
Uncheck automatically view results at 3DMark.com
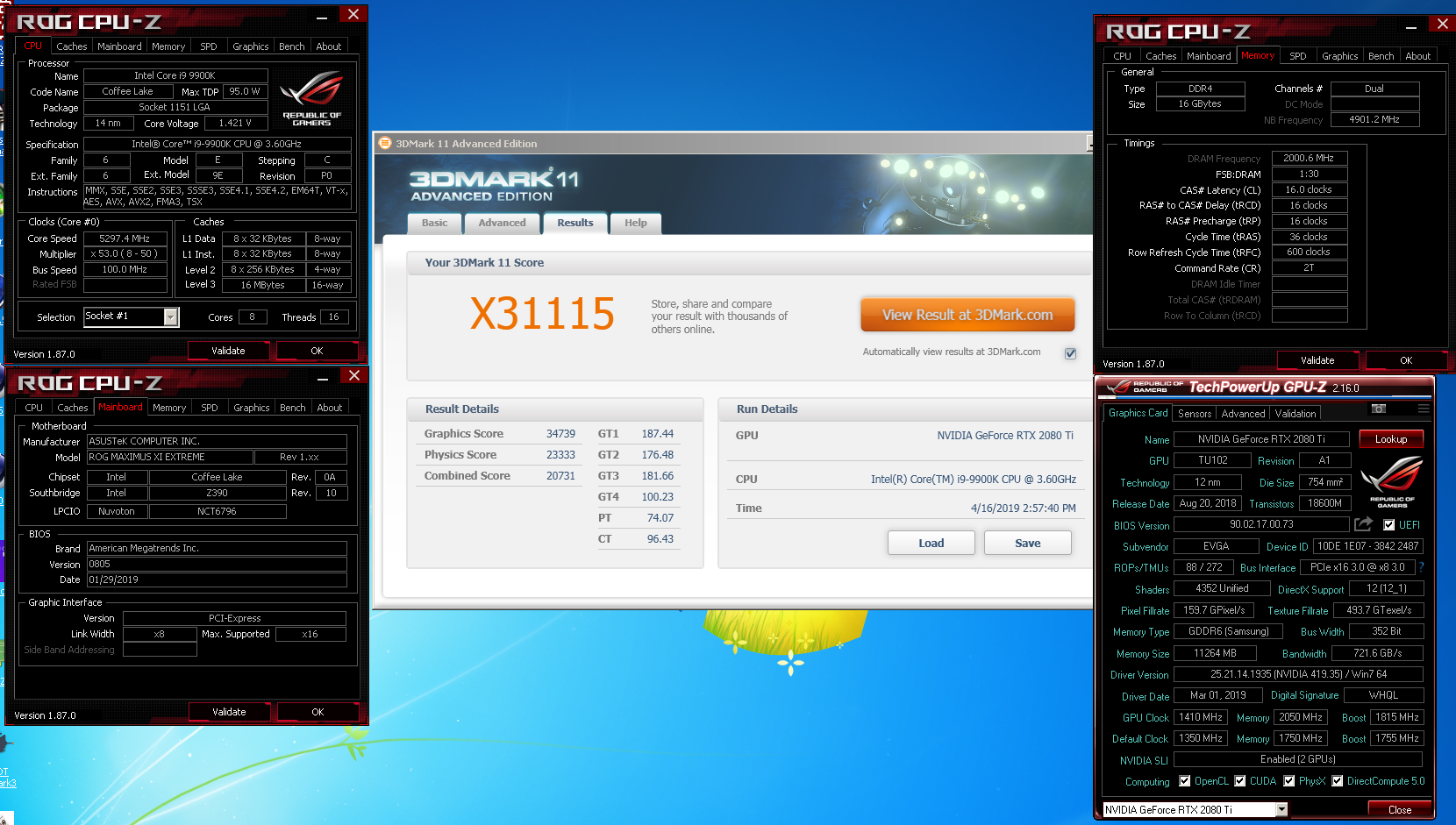click(x=1070, y=352)
